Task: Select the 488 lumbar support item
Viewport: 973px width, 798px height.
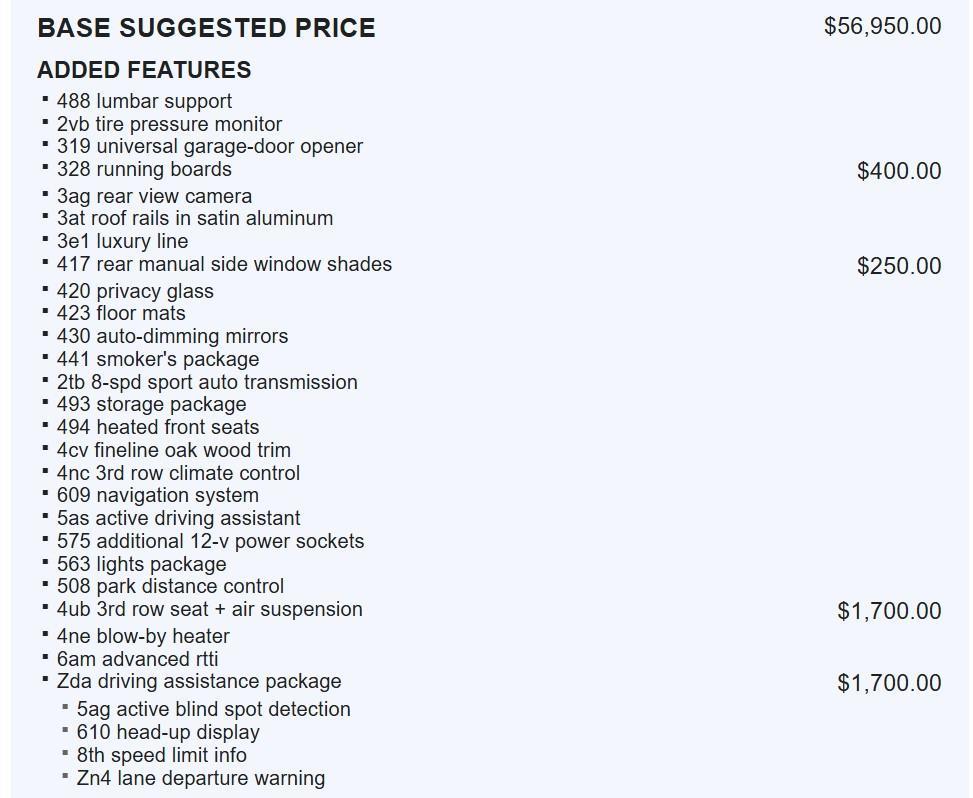Action: 144,101
